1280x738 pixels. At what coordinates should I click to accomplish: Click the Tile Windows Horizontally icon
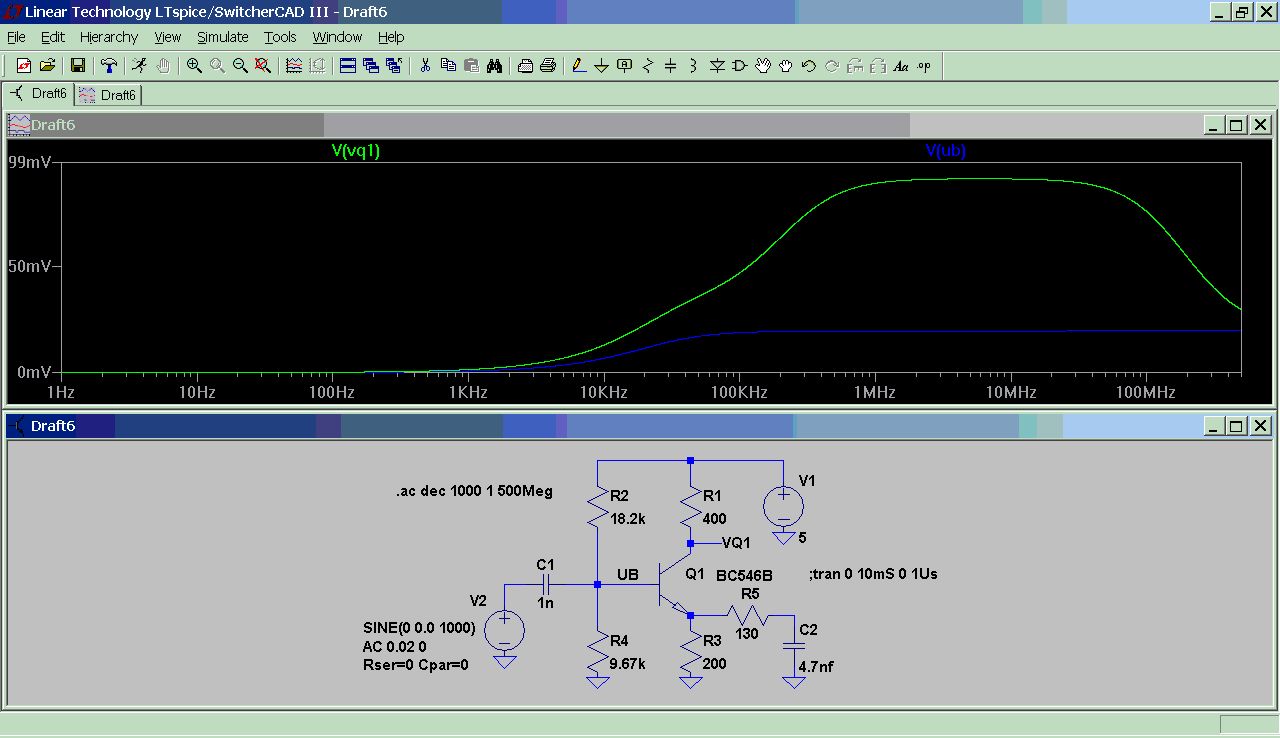pyautogui.click(x=348, y=66)
